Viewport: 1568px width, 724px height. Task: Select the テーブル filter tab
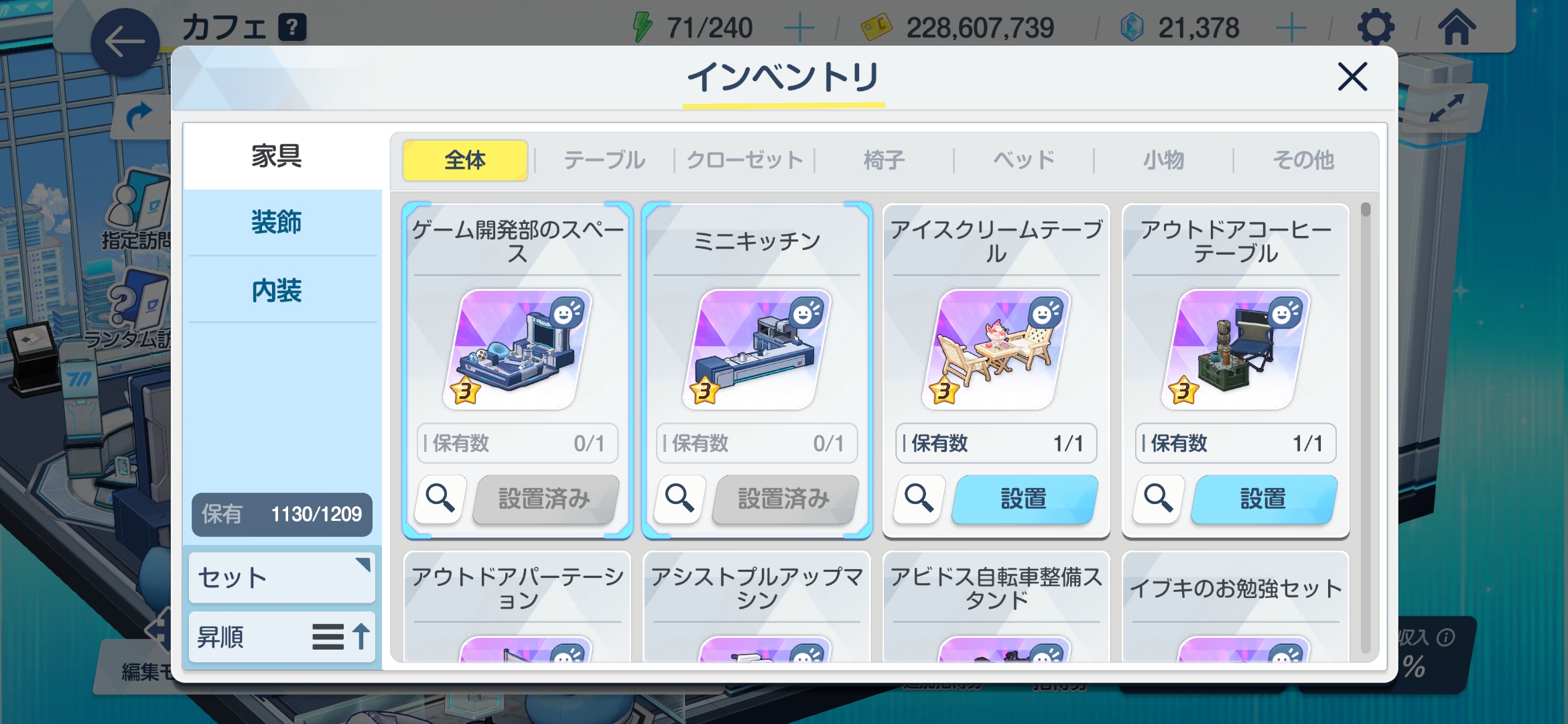(604, 160)
